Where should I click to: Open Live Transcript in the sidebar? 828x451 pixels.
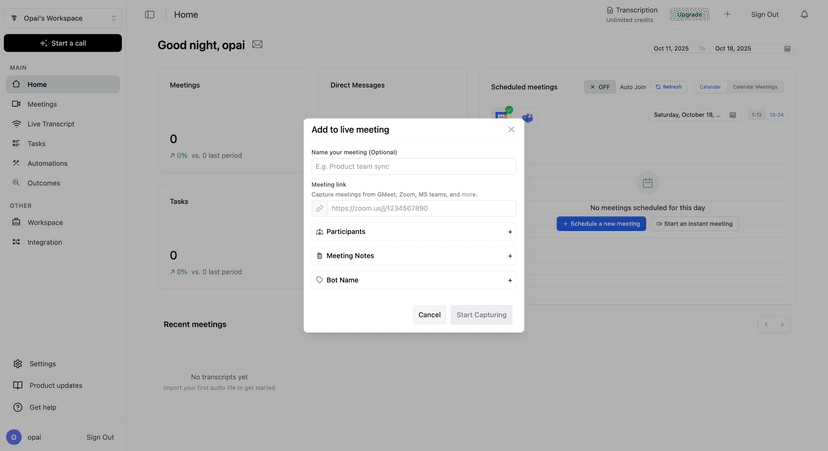(63, 124)
